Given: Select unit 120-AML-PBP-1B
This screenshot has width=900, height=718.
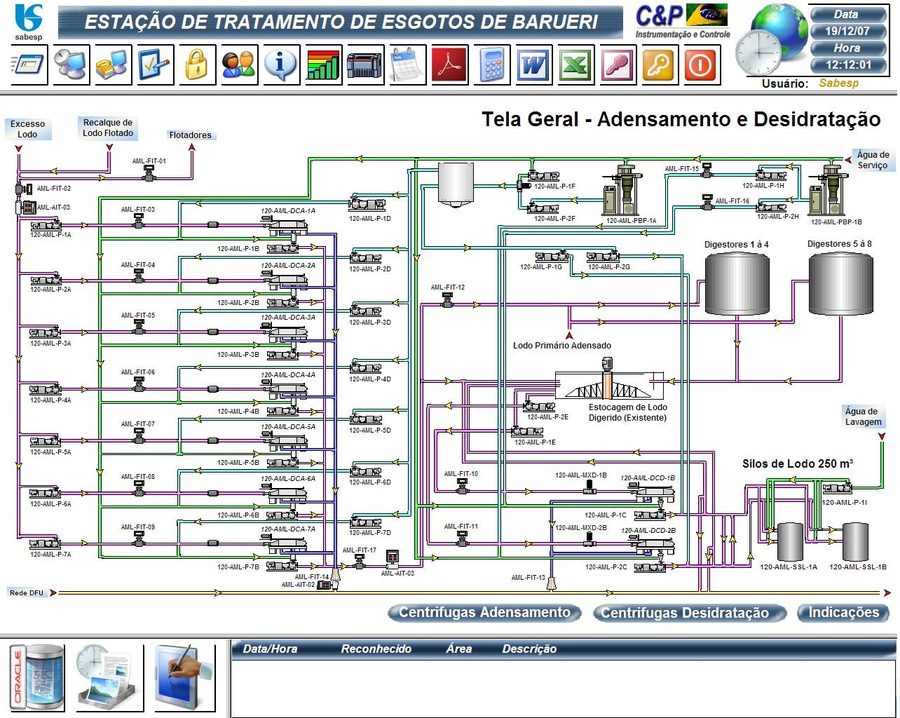Looking at the screenshot, I should 829,190.
